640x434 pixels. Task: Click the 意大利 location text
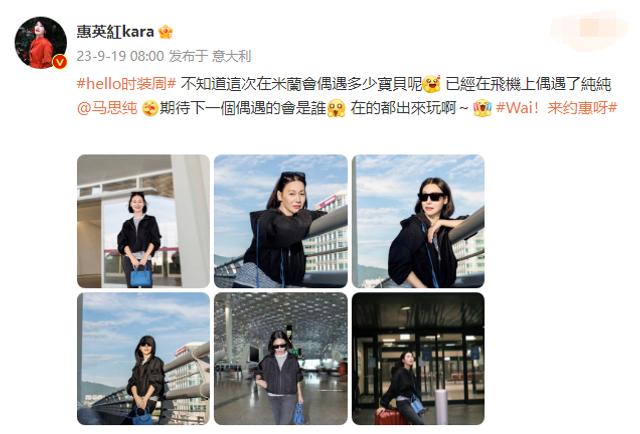pos(231,56)
